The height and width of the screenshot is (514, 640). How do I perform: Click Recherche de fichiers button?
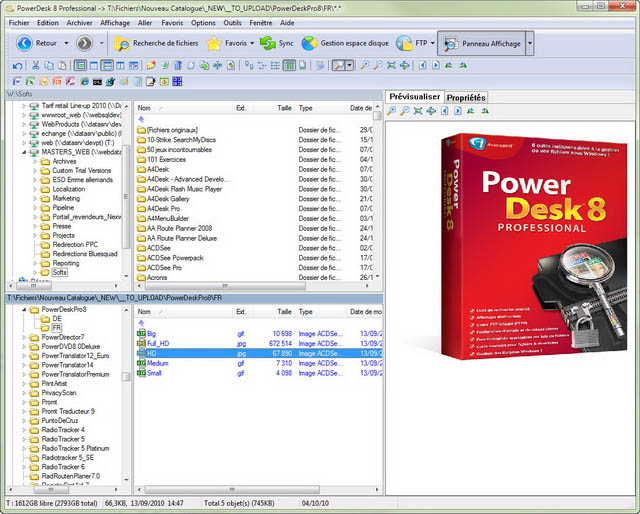point(156,43)
